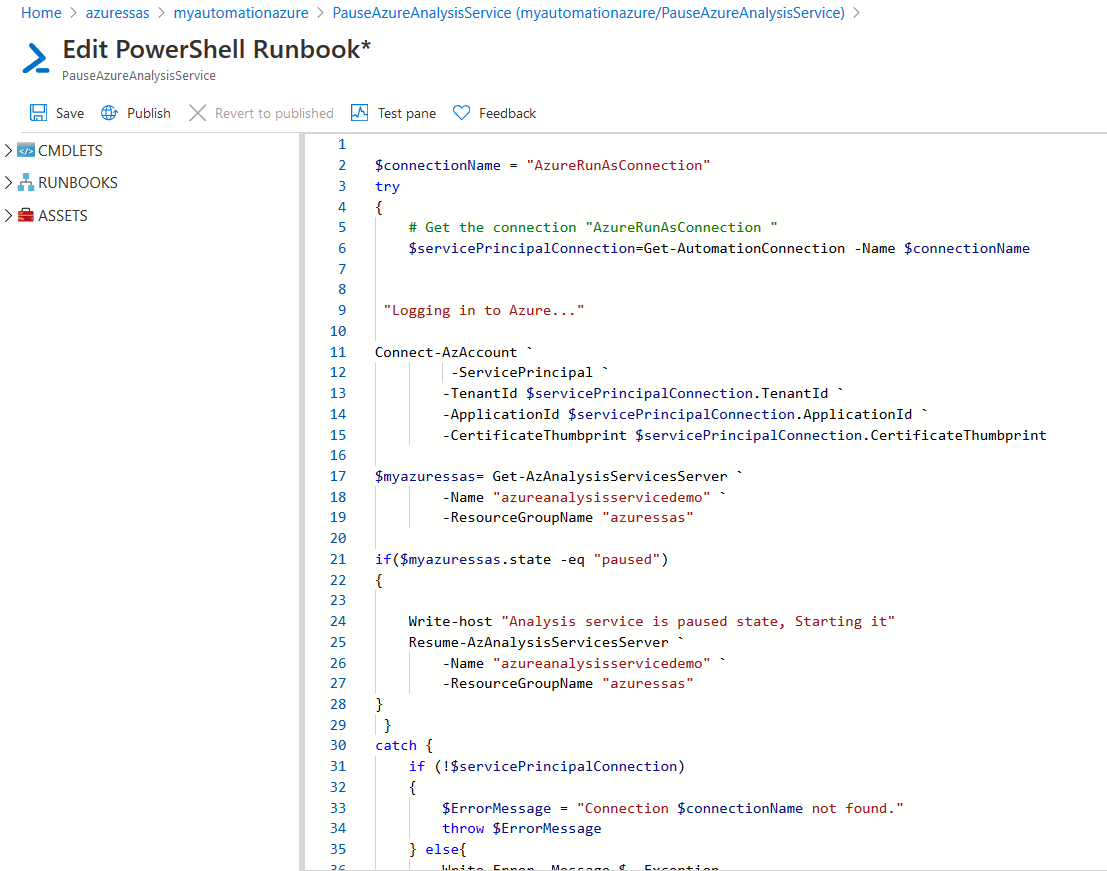The height and width of the screenshot is (871, 1107).
Task: Open myautomationazure breadcrumb link
Action: [x=241, y=13]
